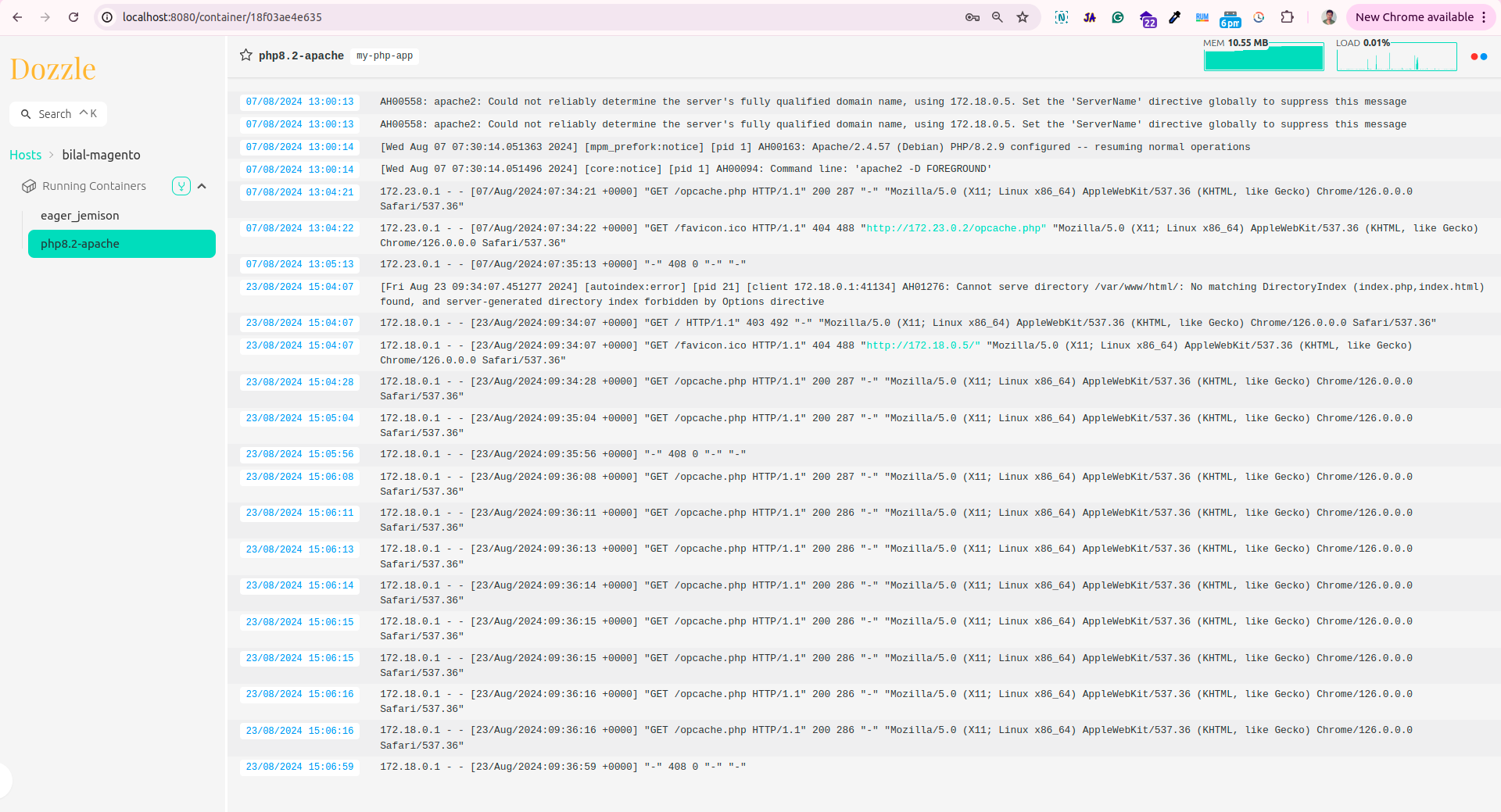
Task: Click the merge-all-containers icon beside Running Containers
Action: [x=181, y=186]
